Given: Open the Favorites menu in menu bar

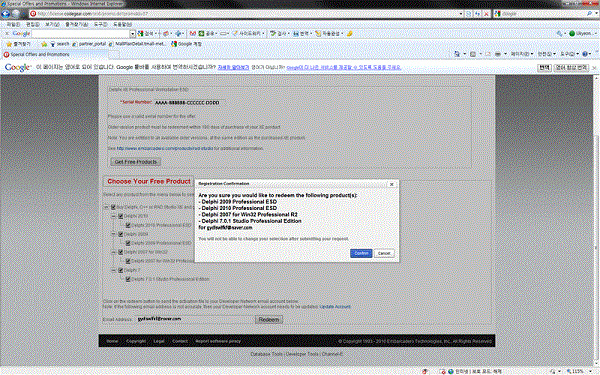Looking at the screenshot, I should pyautogui.click(x=77, y=24).
